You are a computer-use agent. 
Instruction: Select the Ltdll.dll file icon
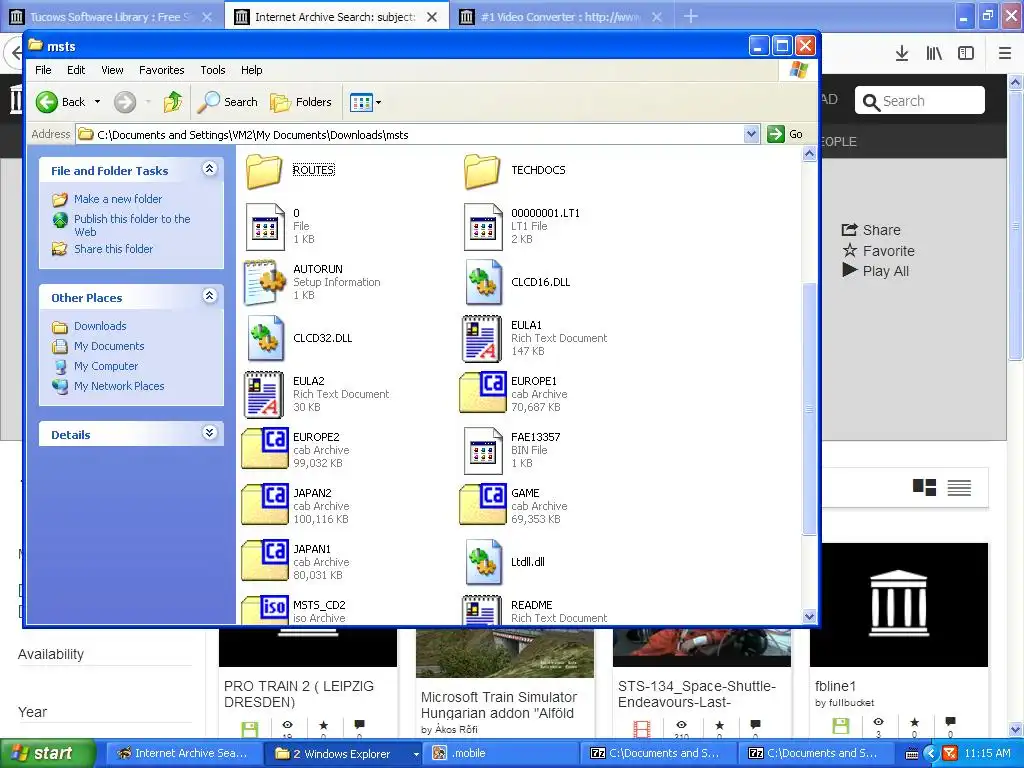[x=483, y=562]
